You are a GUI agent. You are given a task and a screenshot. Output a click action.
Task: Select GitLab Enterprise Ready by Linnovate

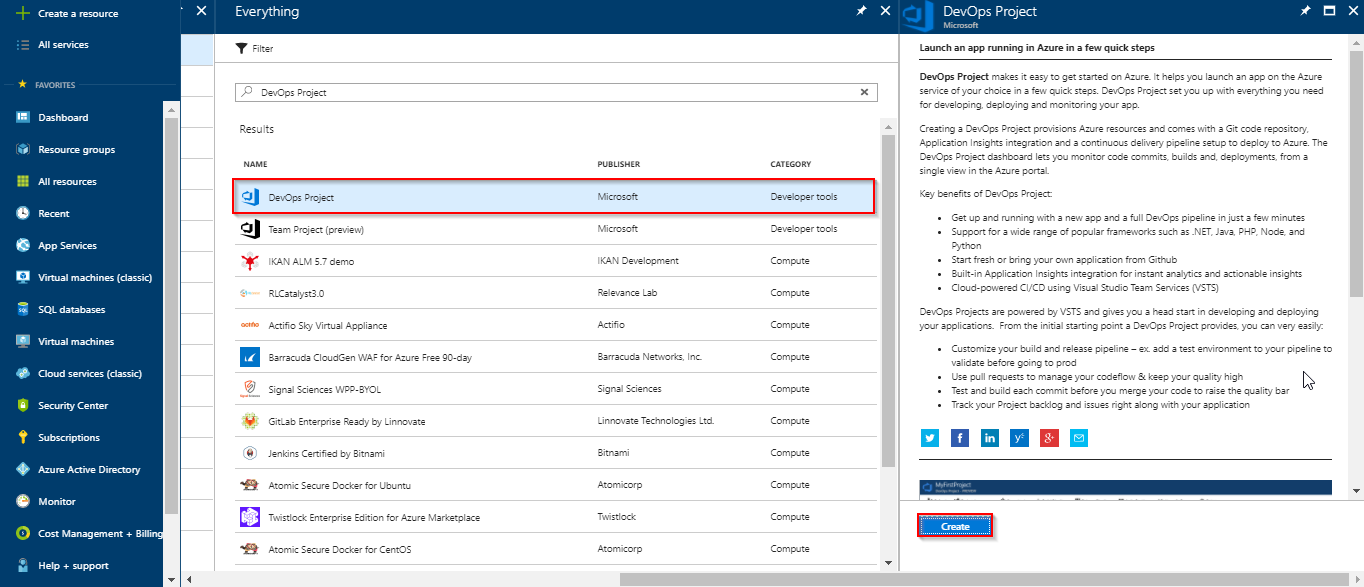pyautogui.click(x=558, y=421)
